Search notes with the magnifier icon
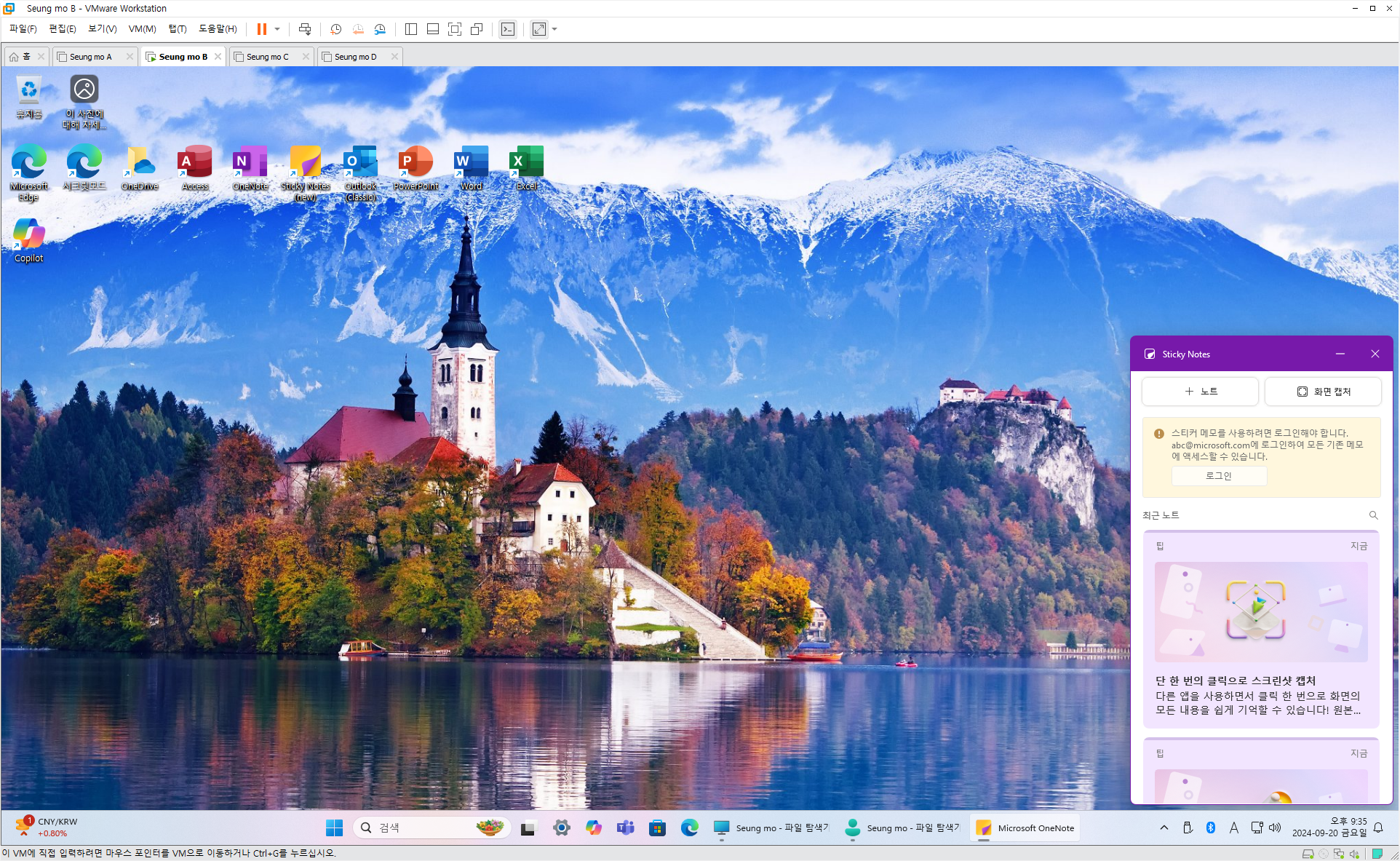The image size is (1400, 861). click(1373, 515)
